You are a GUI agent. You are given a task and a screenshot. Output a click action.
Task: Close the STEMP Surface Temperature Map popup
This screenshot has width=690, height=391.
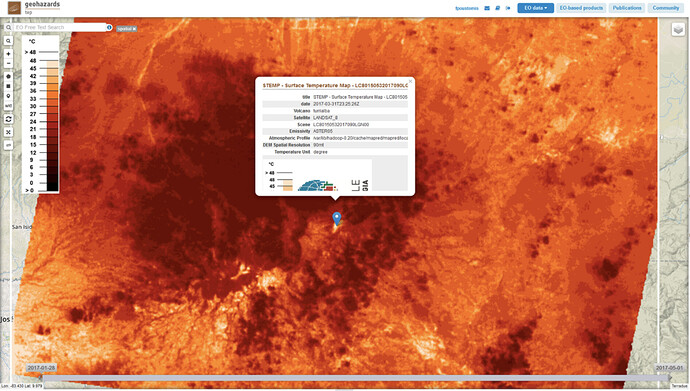pos(410,81)
